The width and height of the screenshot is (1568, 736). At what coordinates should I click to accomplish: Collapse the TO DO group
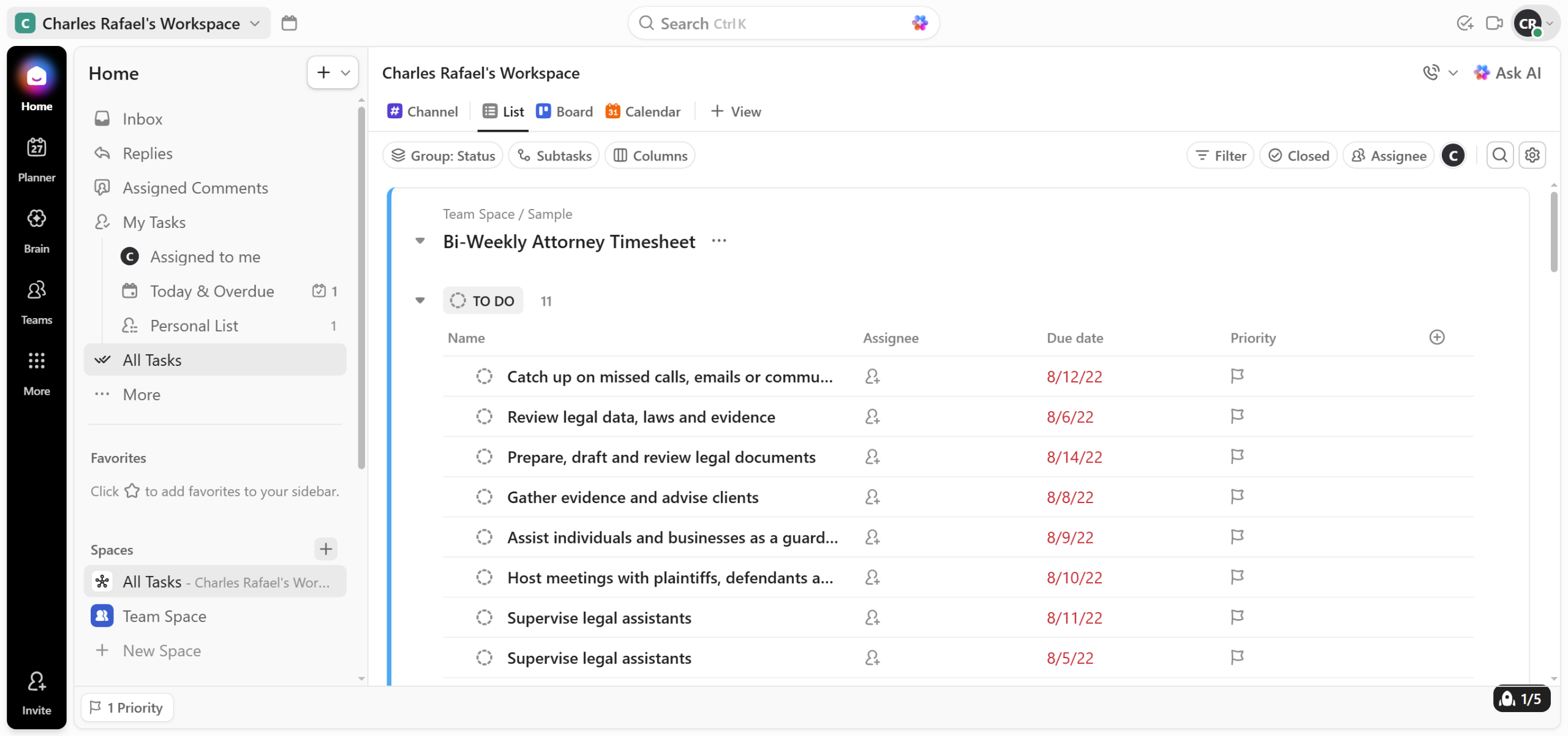point(420,300)
